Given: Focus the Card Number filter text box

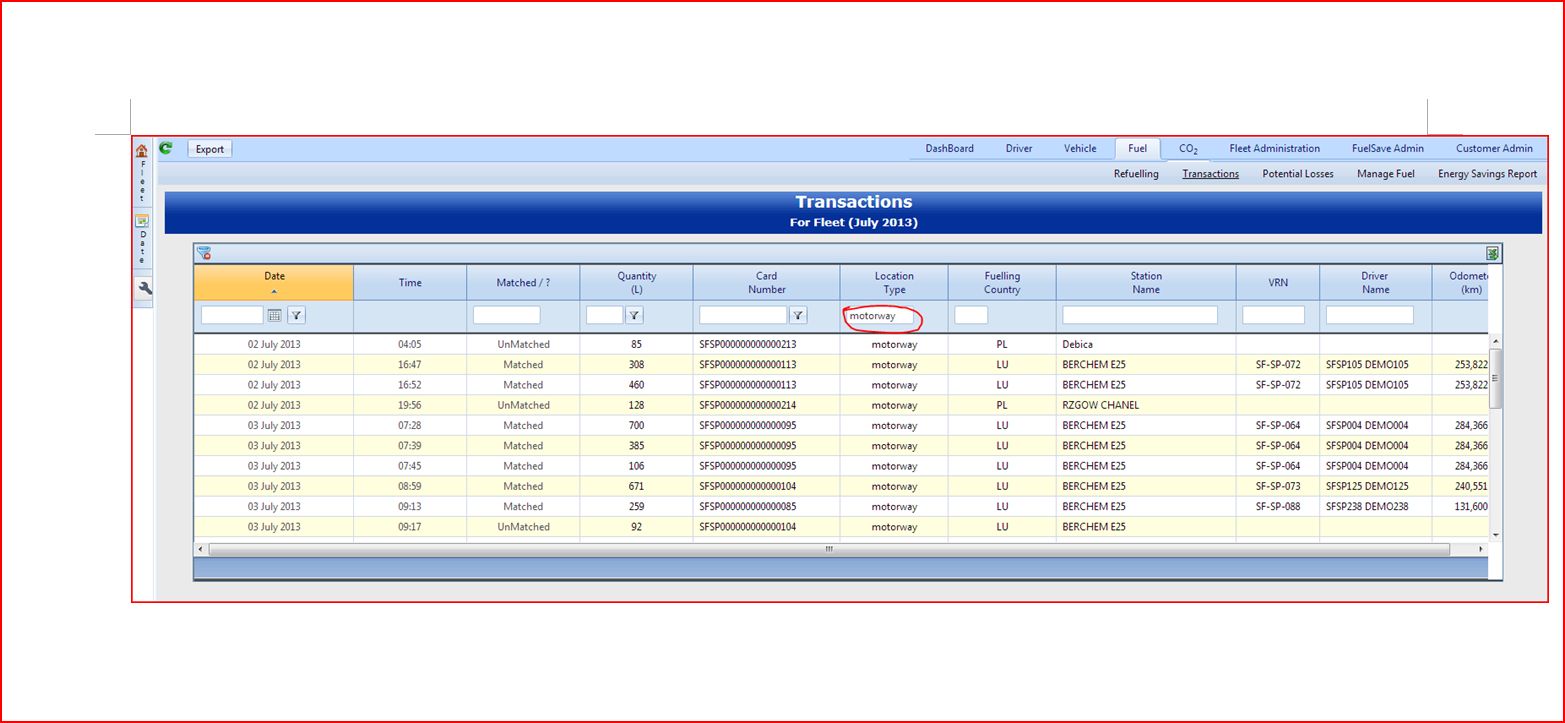Looking at the screenshot, I should (x=743, y=315).
